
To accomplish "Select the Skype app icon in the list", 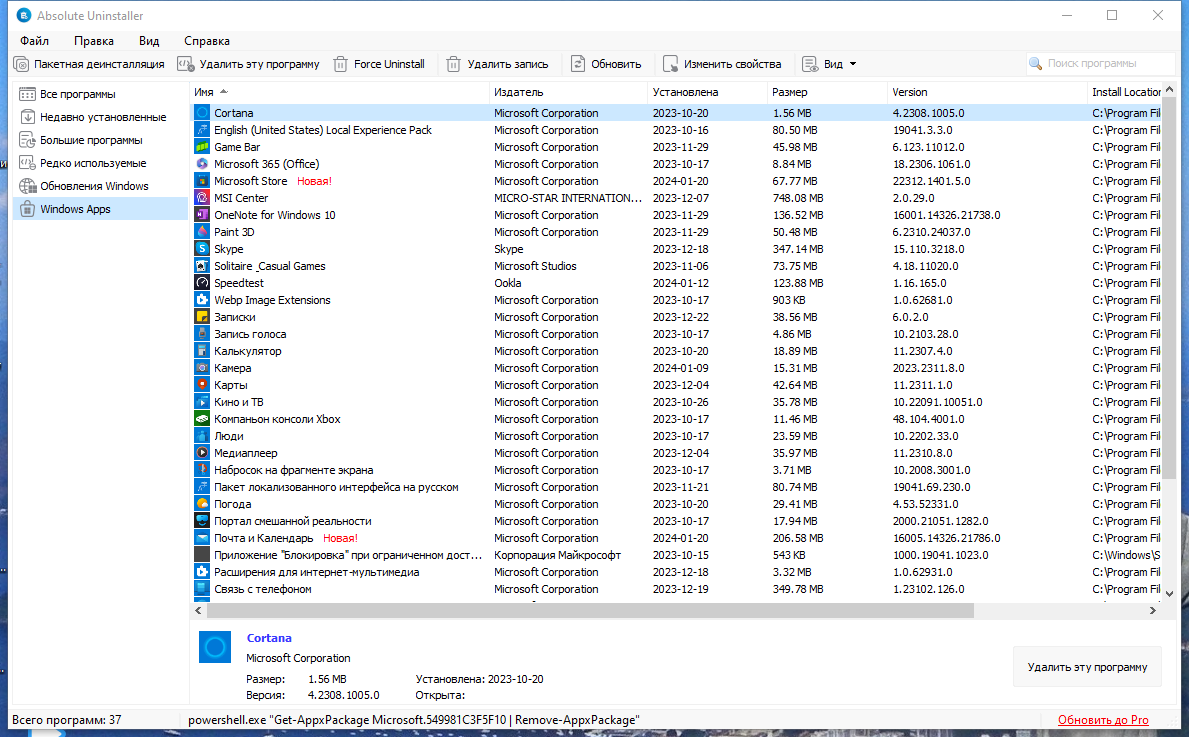I will pyautogui.click(x=202, y=249).
